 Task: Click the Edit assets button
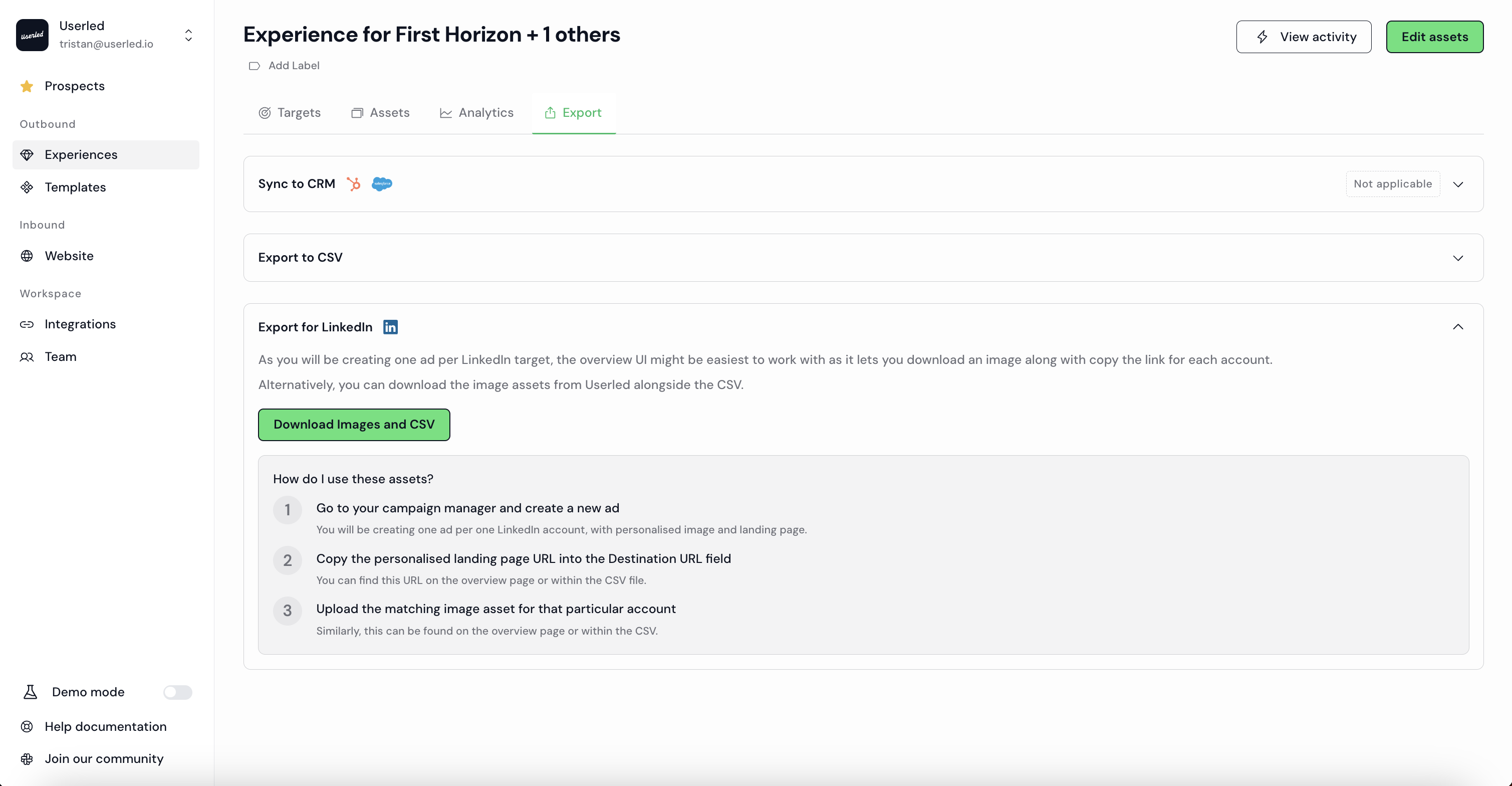[x=1434, y=37]
